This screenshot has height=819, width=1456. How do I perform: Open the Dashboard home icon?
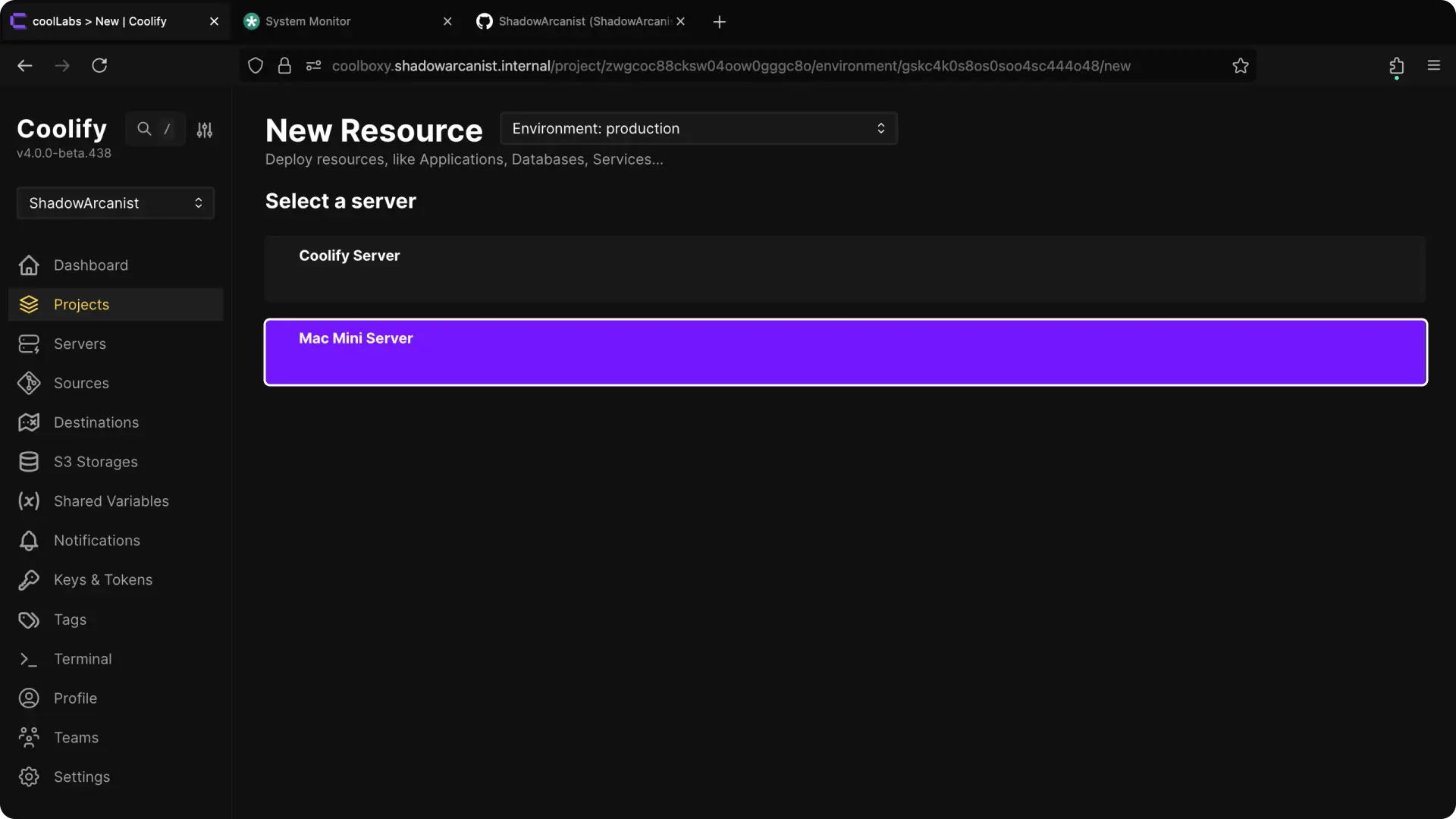(x=29, y=265)
